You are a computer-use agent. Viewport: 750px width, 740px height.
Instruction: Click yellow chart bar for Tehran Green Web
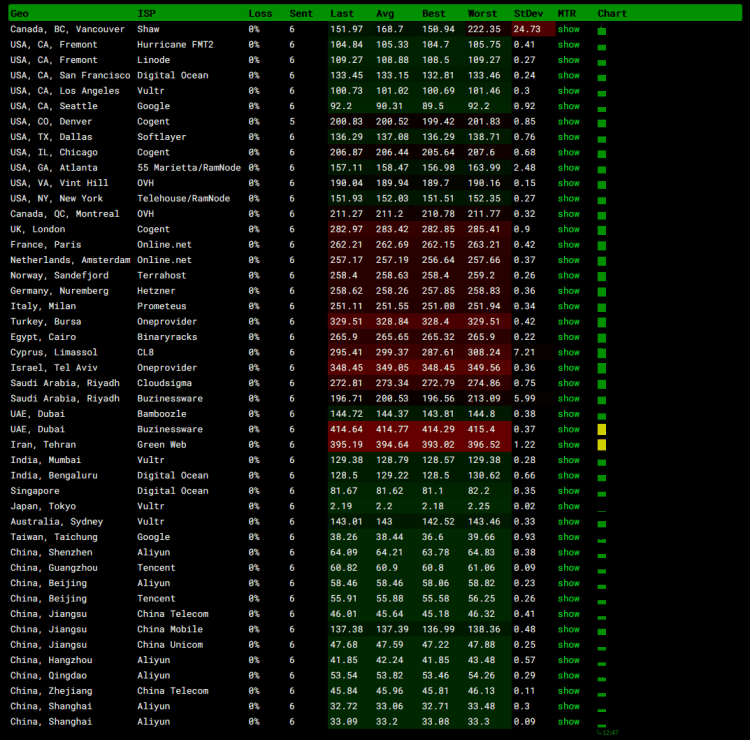click(602, 445)
